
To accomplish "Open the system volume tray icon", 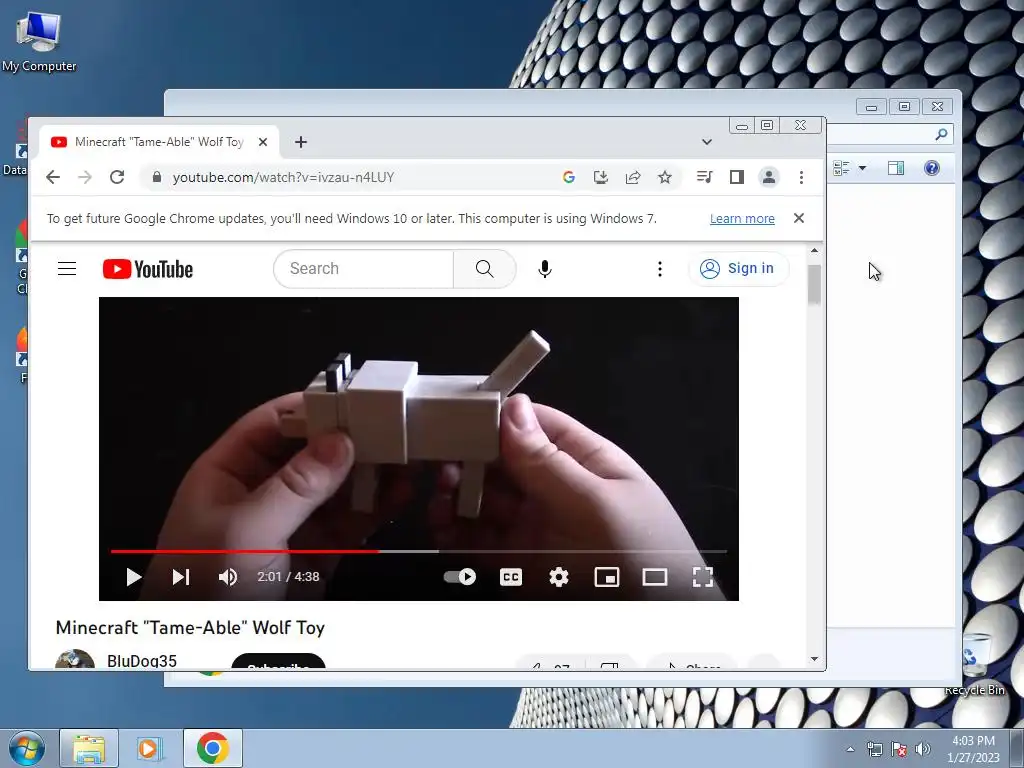I will 923,749.
